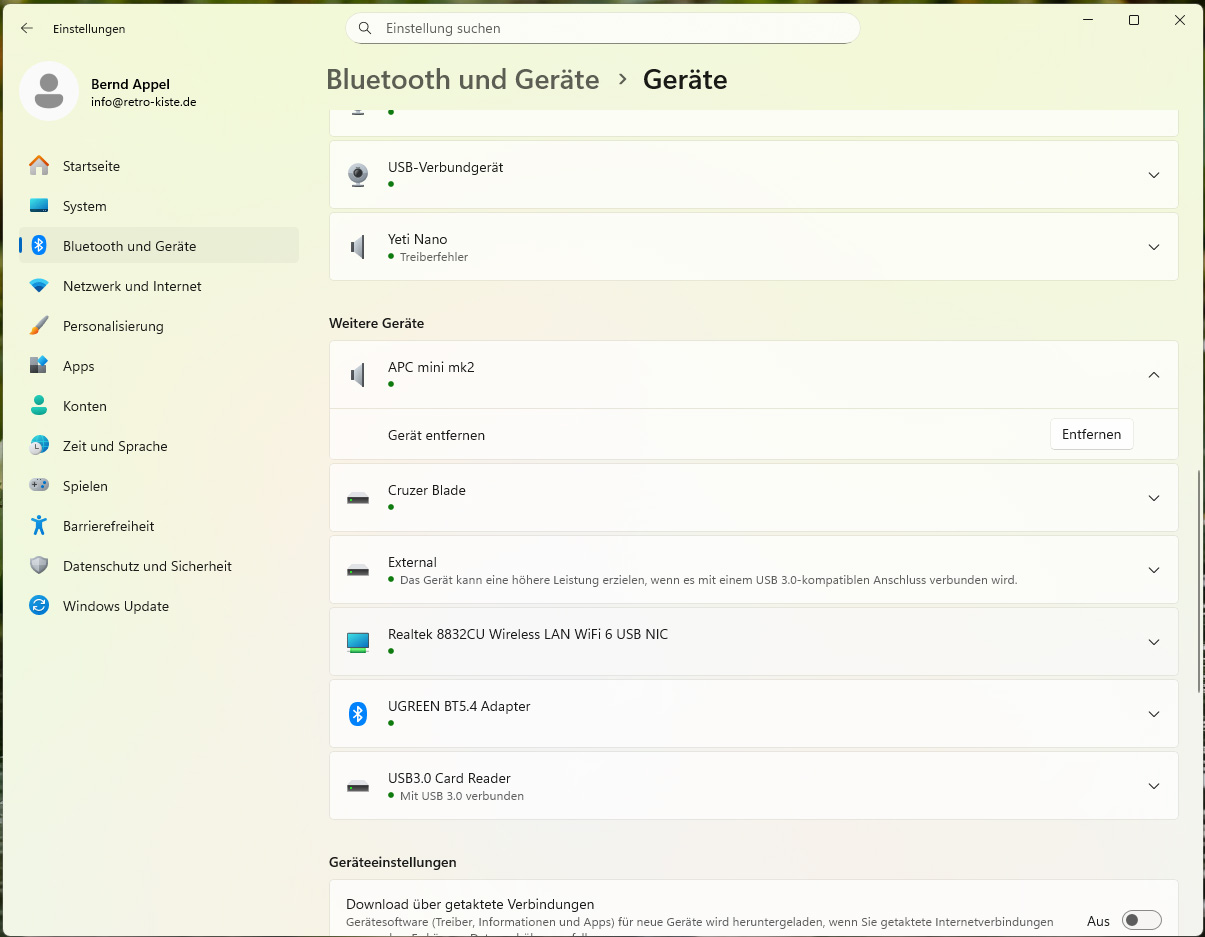Open Datenschutz und Sicherheit page
Viewport: 1205px width, 937px height.
[147, 566]
